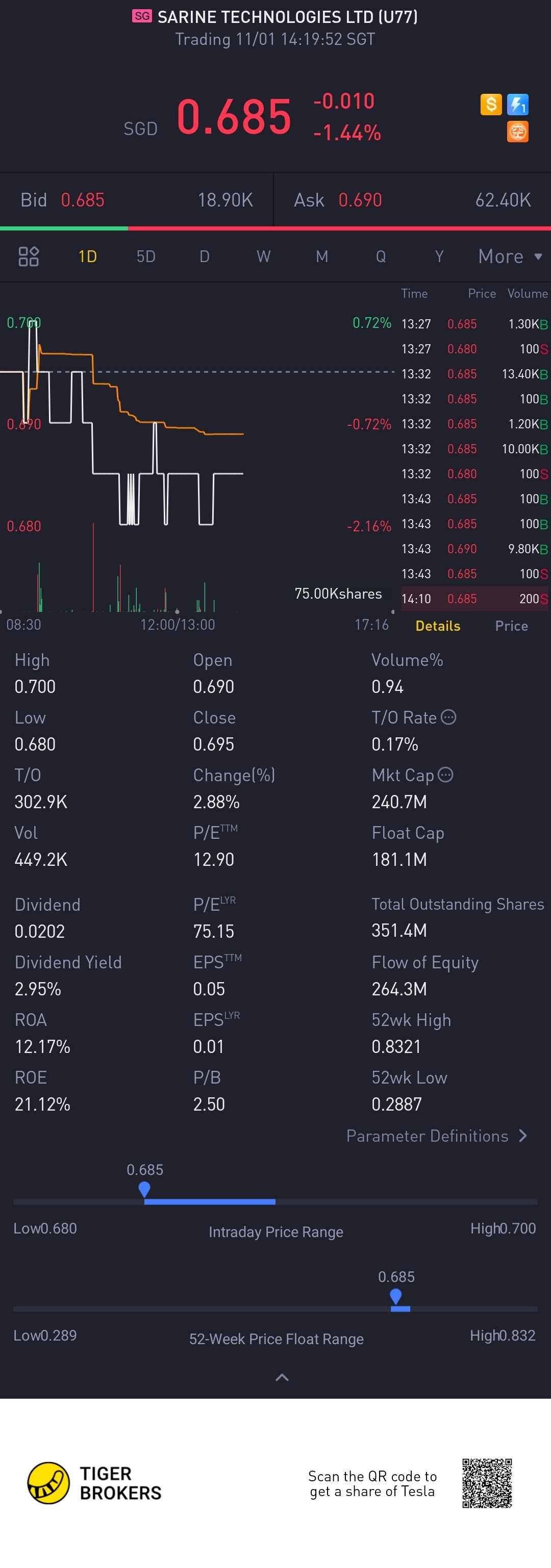Tap the Close value 0.695
This screenshot has height=1568, width=551.
coord(213,744)
